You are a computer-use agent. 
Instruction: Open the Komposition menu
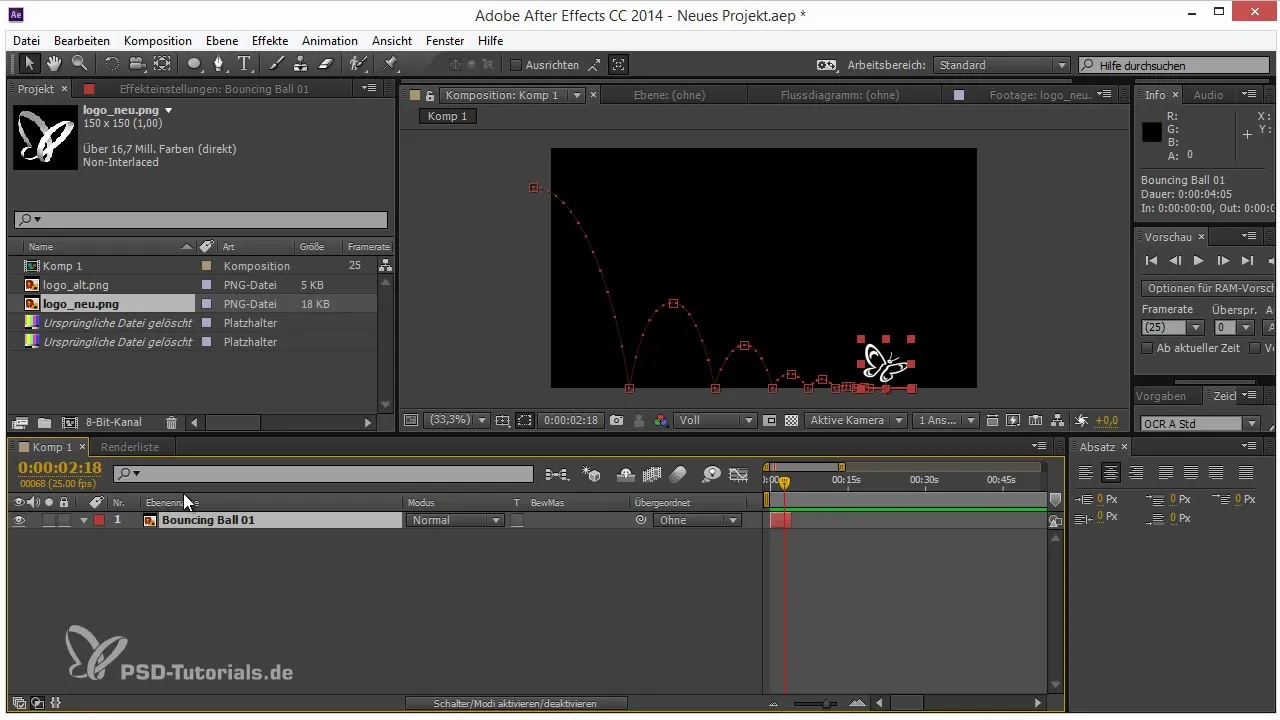pos(158,41)
